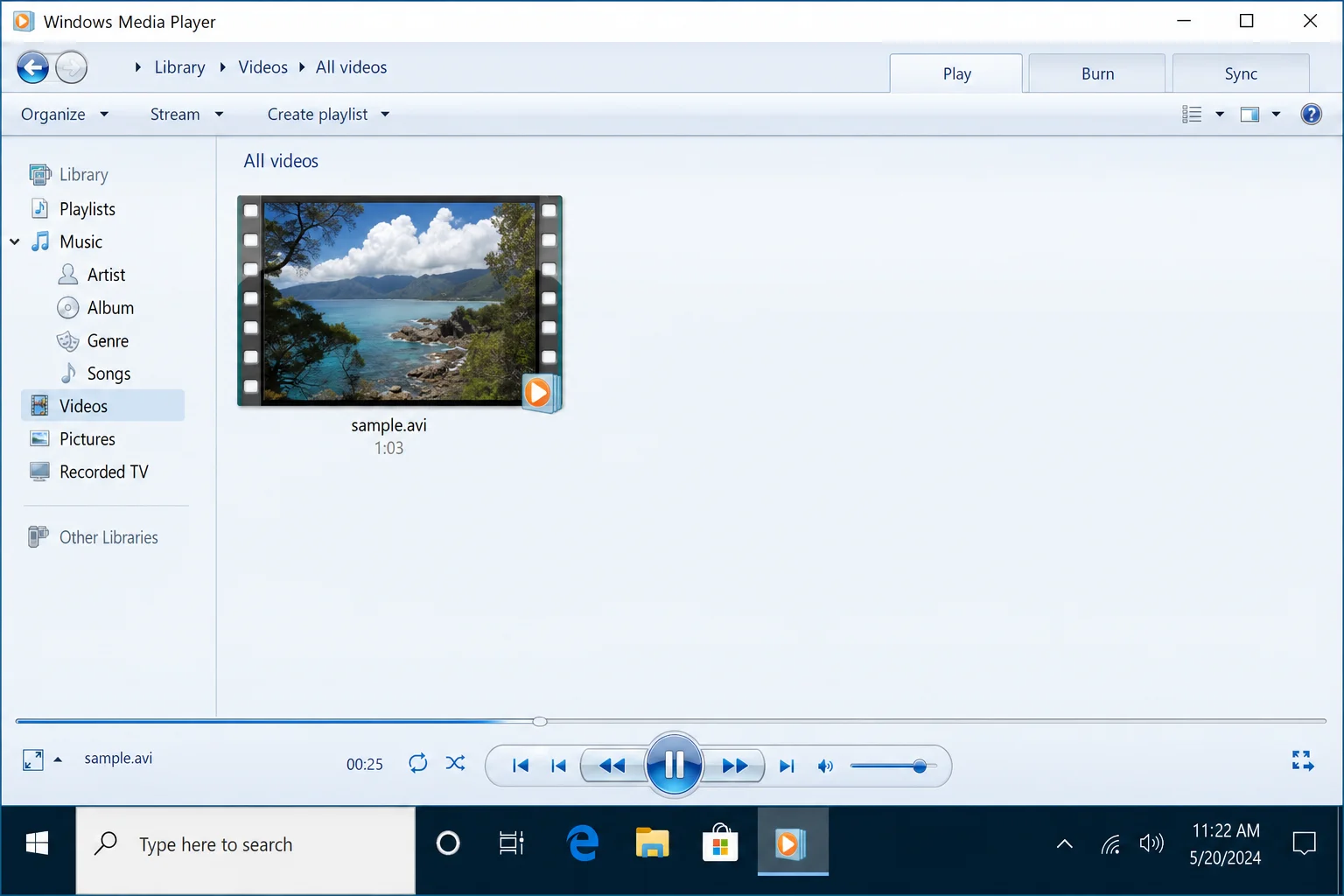This screenshot has width=1344, height=896.
Task: Open Help via the blue question mark icon
Action: tap(1311, 114)
